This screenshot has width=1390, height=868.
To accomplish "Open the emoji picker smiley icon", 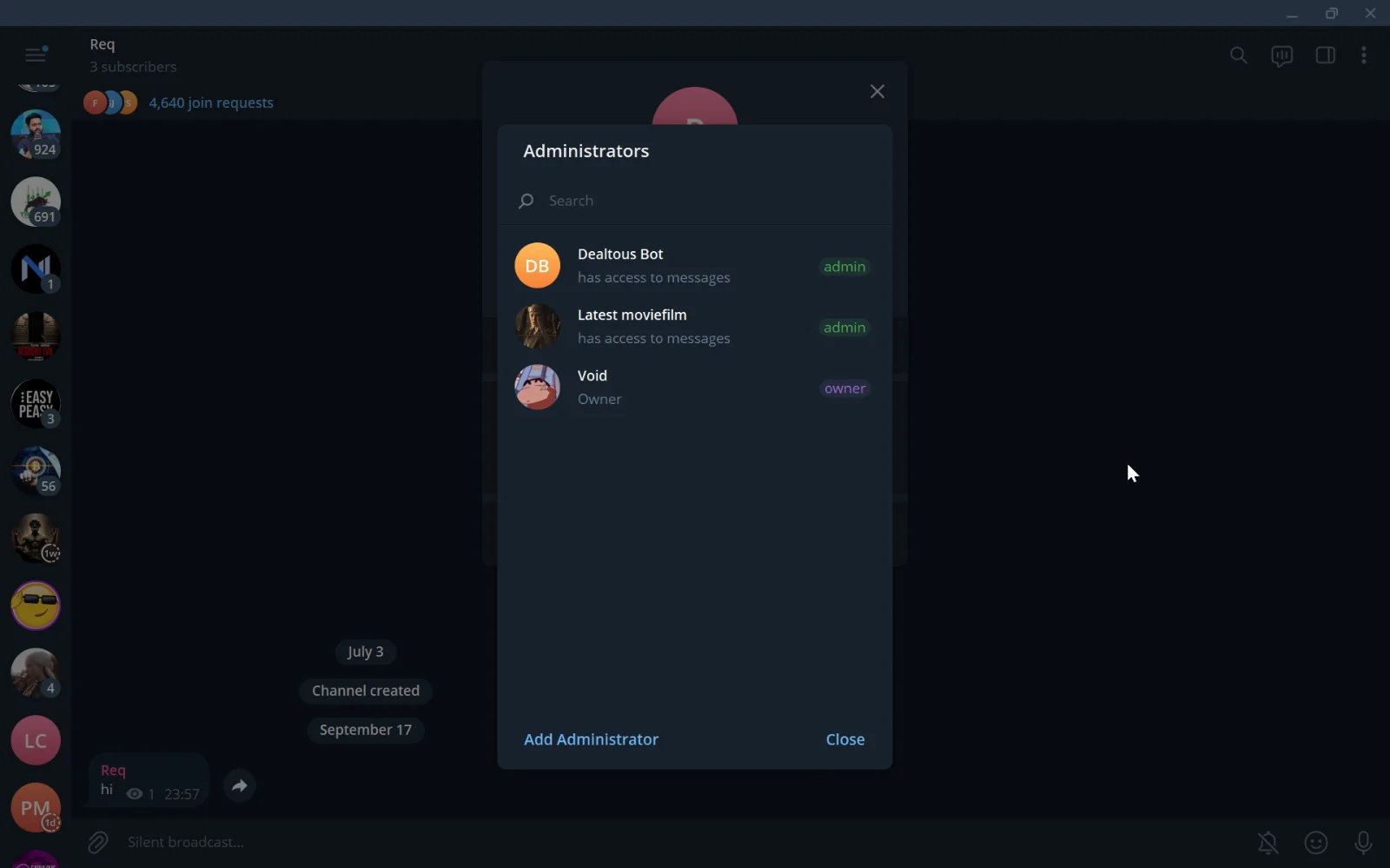I will pyautogui.click(x=1316, y=842).
